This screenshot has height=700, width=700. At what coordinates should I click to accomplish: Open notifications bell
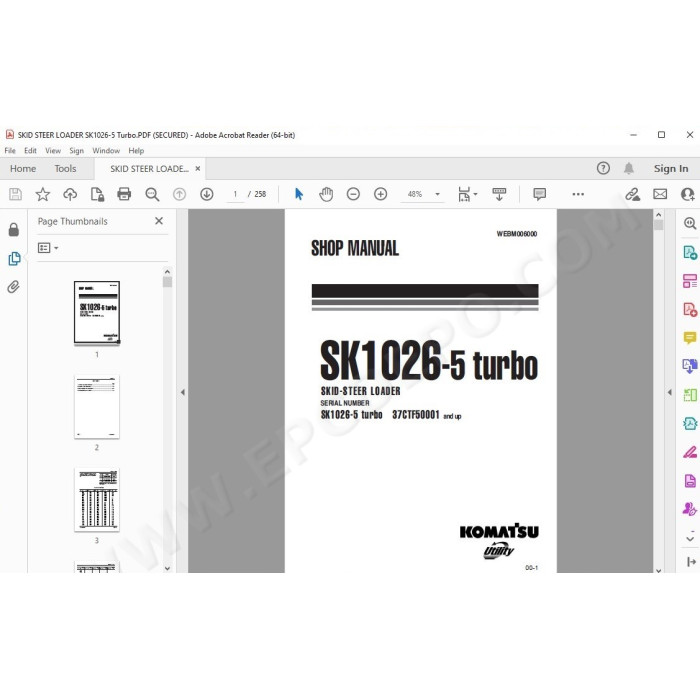[629, 168]
